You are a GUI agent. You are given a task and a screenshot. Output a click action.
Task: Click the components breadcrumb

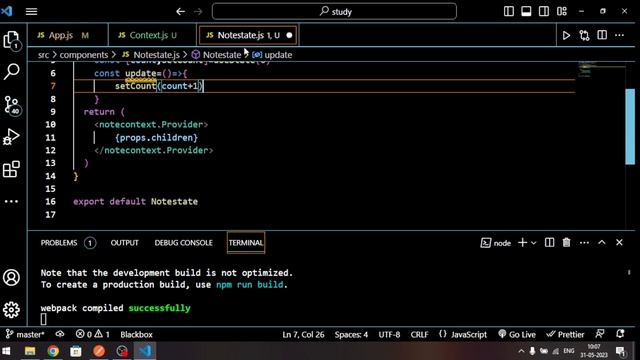[84, 55]
